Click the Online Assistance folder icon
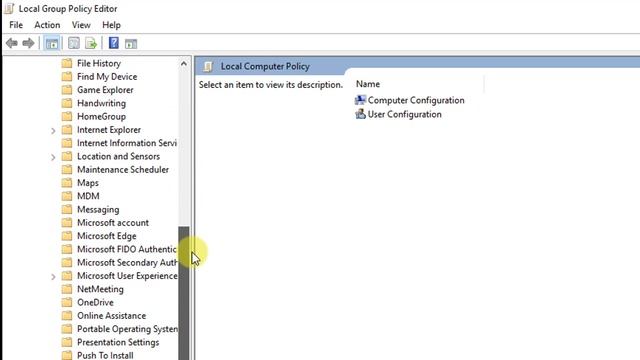The height and width of the screenshot is (360, 640). point(67,316)
